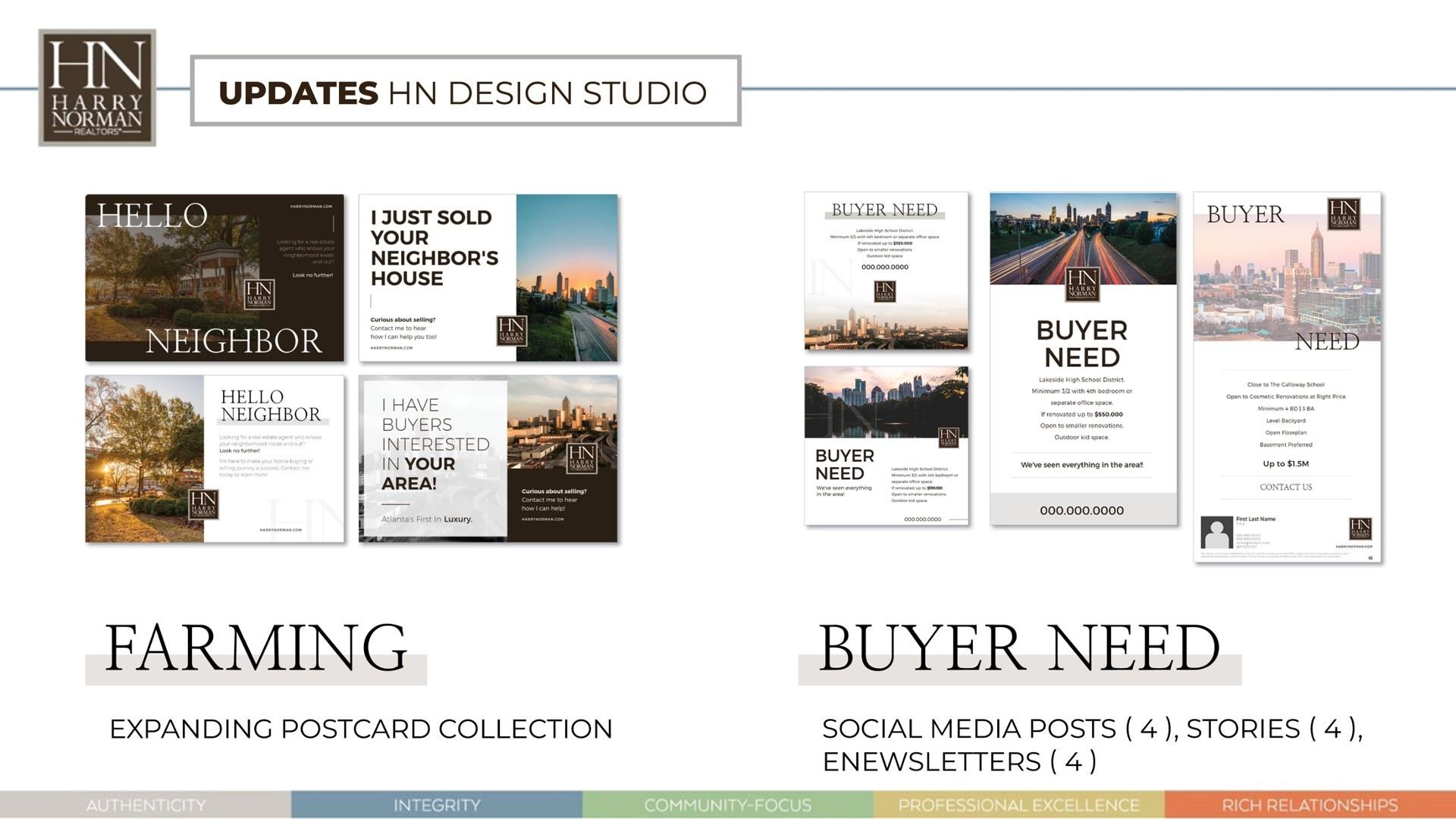Click the Updates HN Design Studio title
This screenshot has width=1456, height=819.
tap(465, 91)
